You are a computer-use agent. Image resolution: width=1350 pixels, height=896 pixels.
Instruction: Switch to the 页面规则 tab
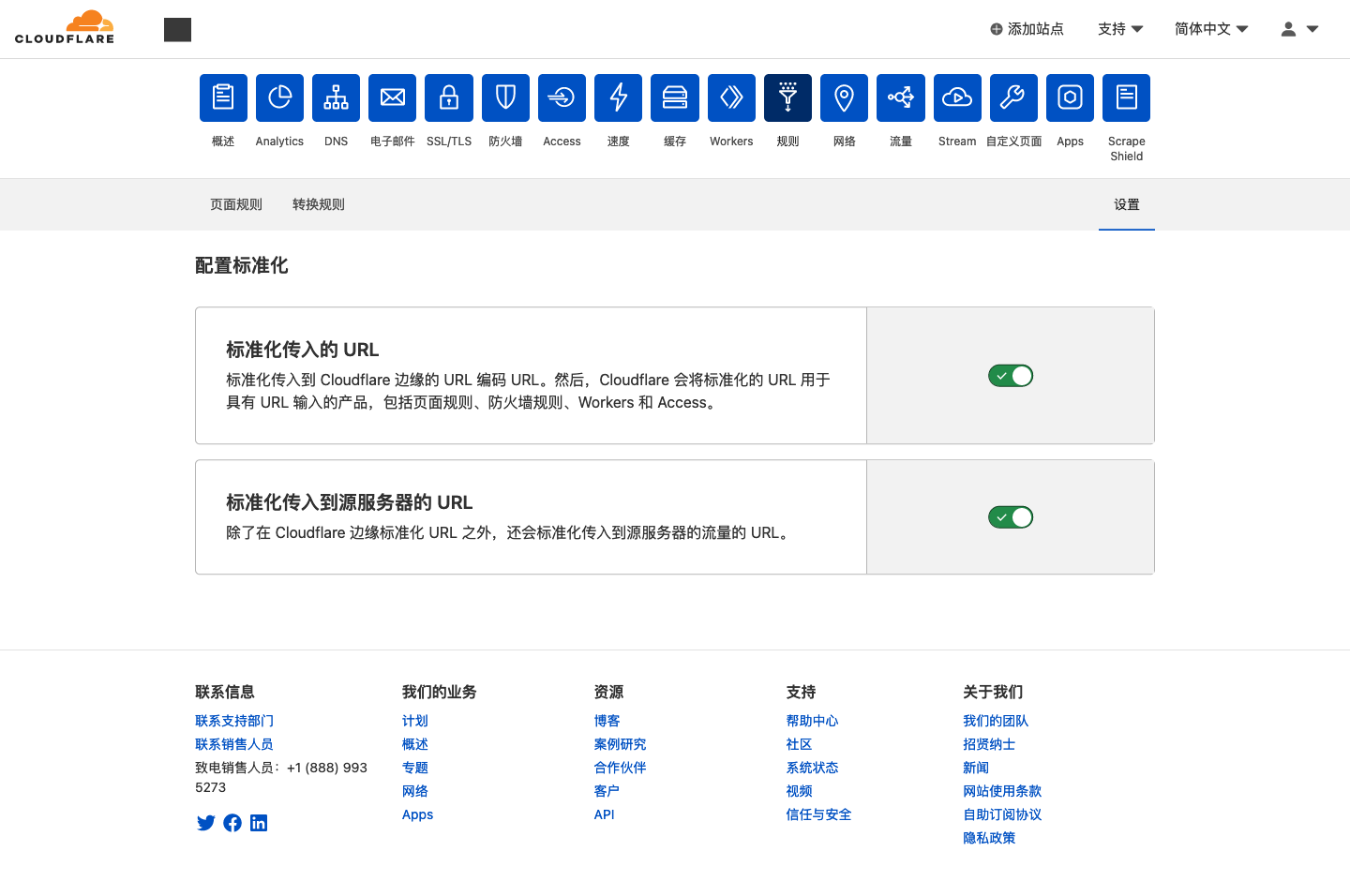tap(236, 204)
